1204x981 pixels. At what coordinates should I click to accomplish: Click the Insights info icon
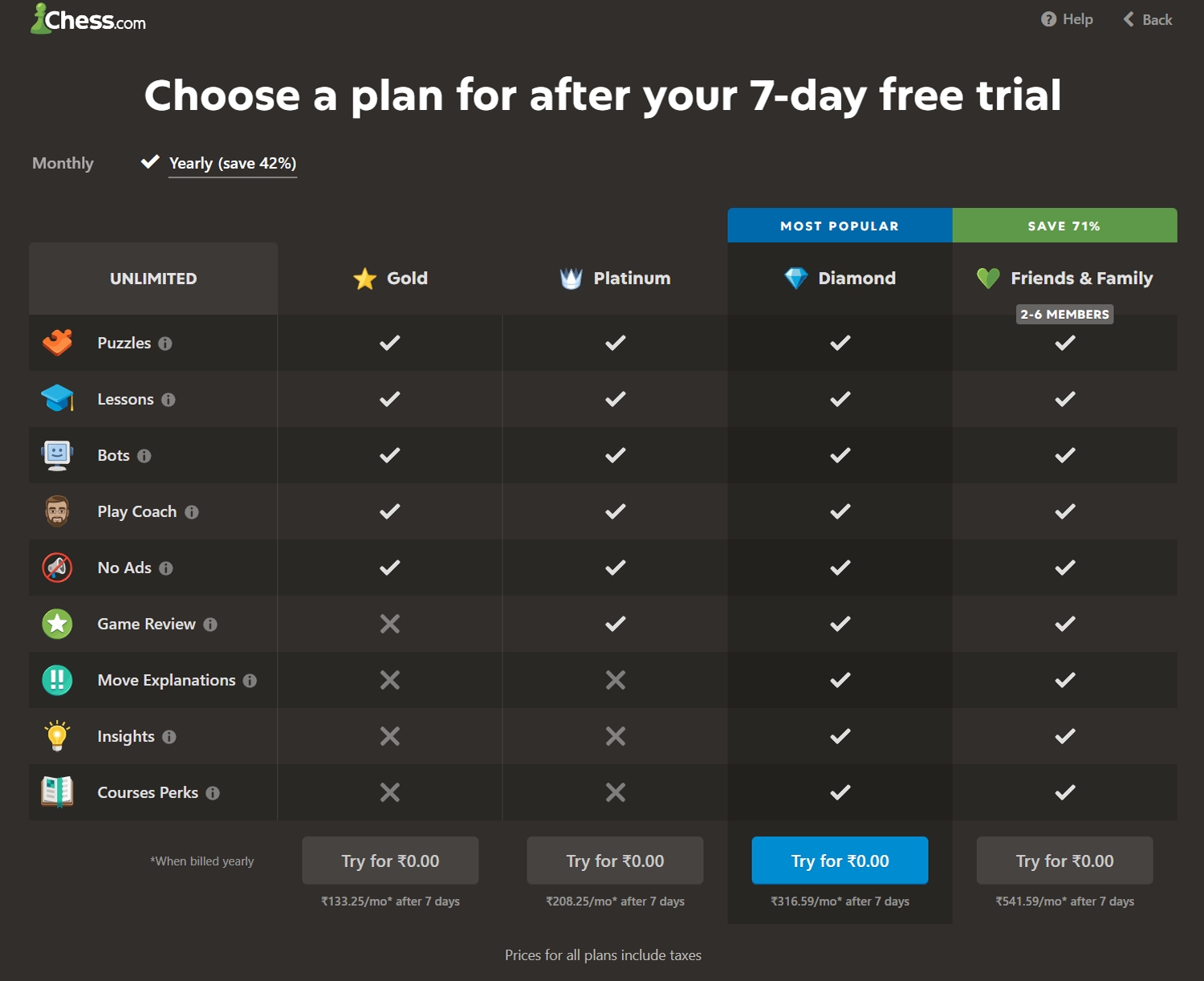[x=169, y=737]
